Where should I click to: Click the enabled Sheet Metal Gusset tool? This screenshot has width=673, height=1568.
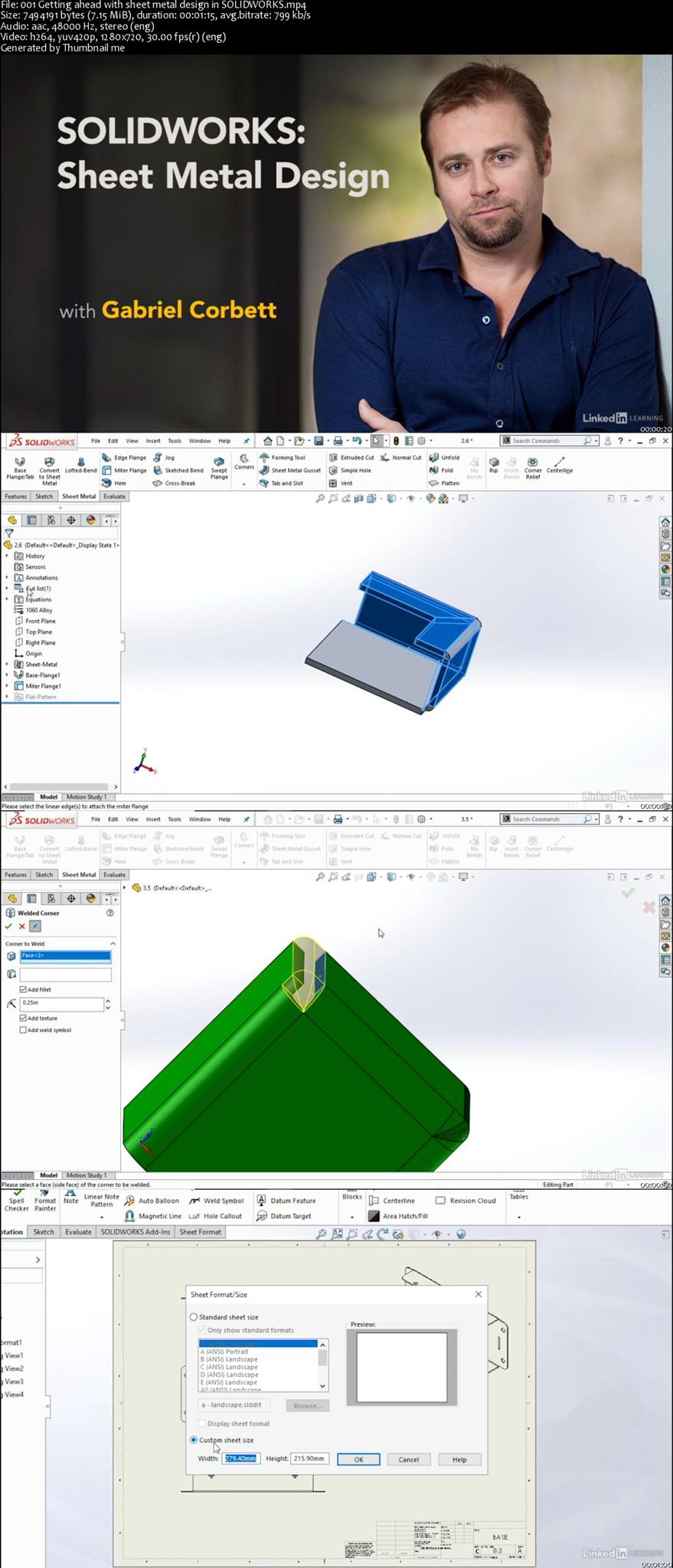[290, 471]
